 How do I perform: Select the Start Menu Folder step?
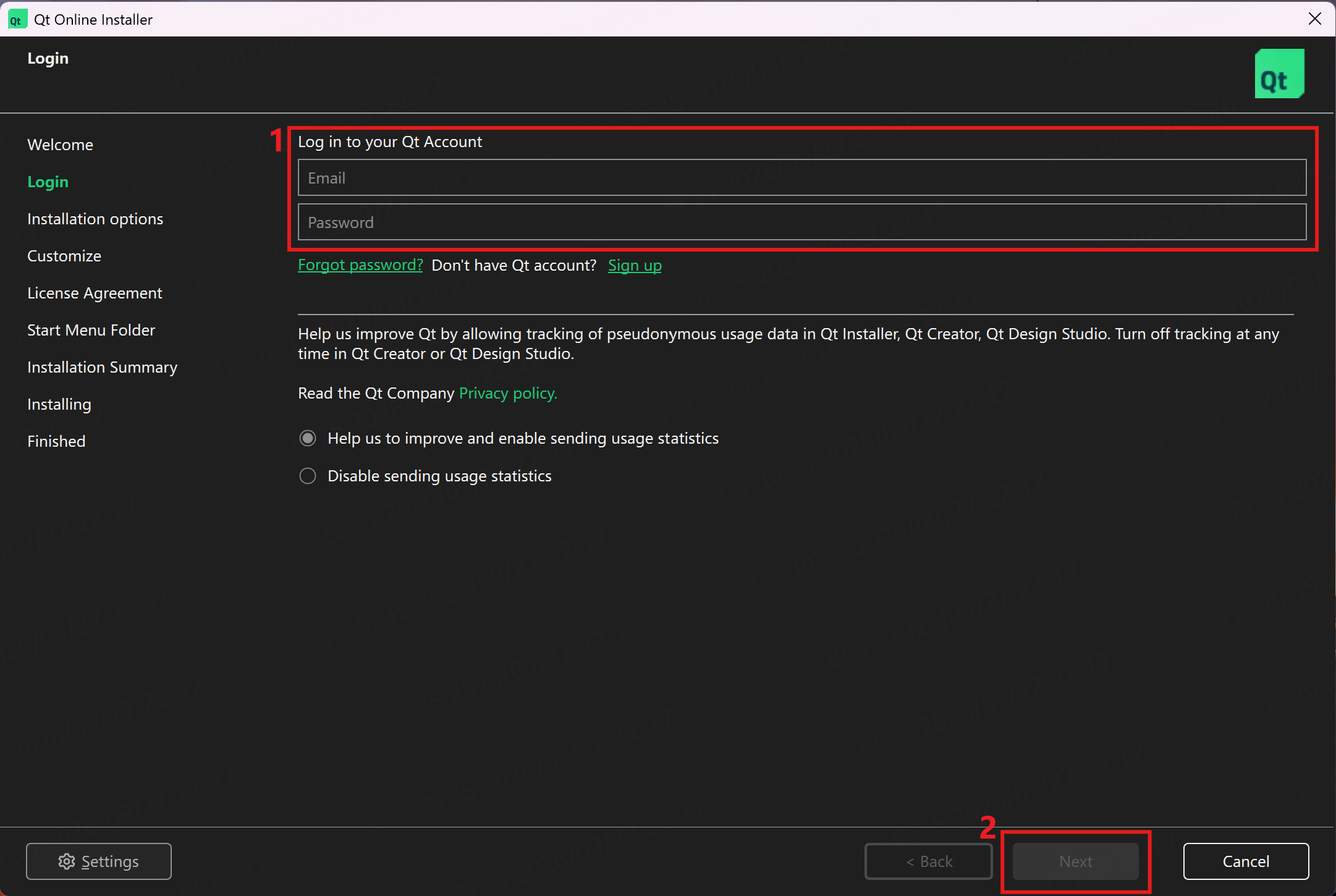click(91, 330)
